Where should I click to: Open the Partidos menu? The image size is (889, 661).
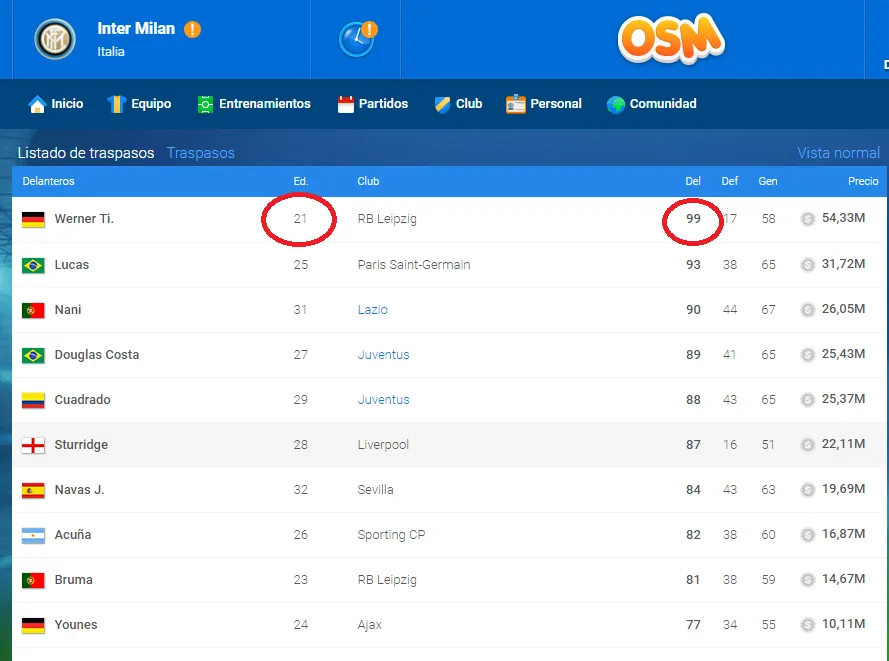pos(372,104)
